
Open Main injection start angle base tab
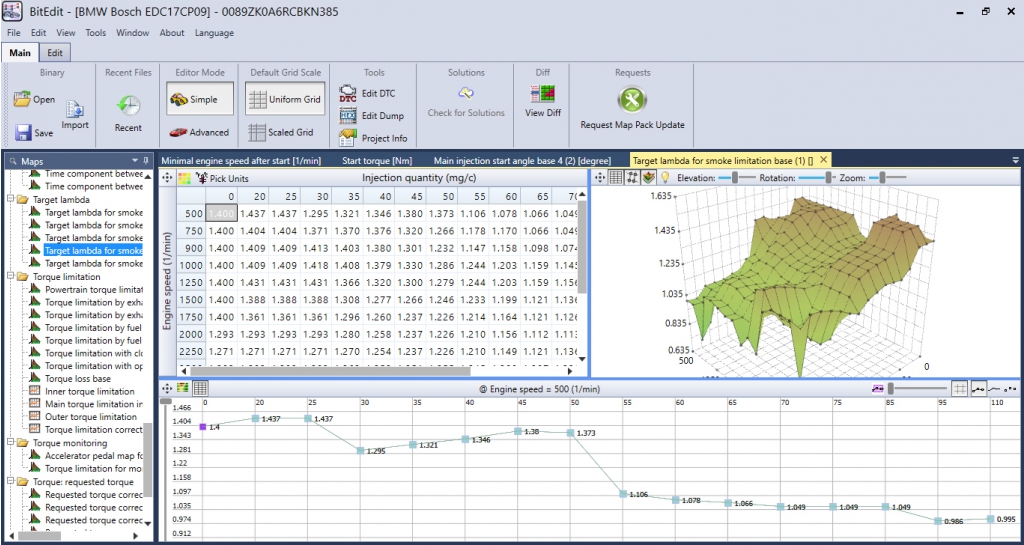(x=522, y=160)
